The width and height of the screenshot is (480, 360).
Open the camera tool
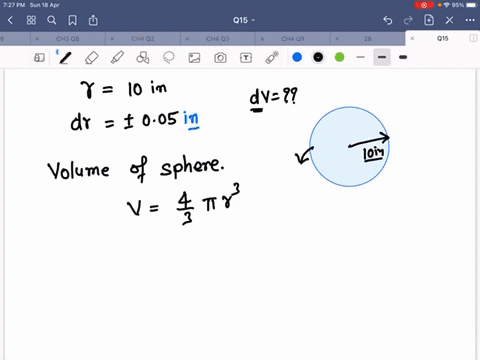click(x=220, y=58)
